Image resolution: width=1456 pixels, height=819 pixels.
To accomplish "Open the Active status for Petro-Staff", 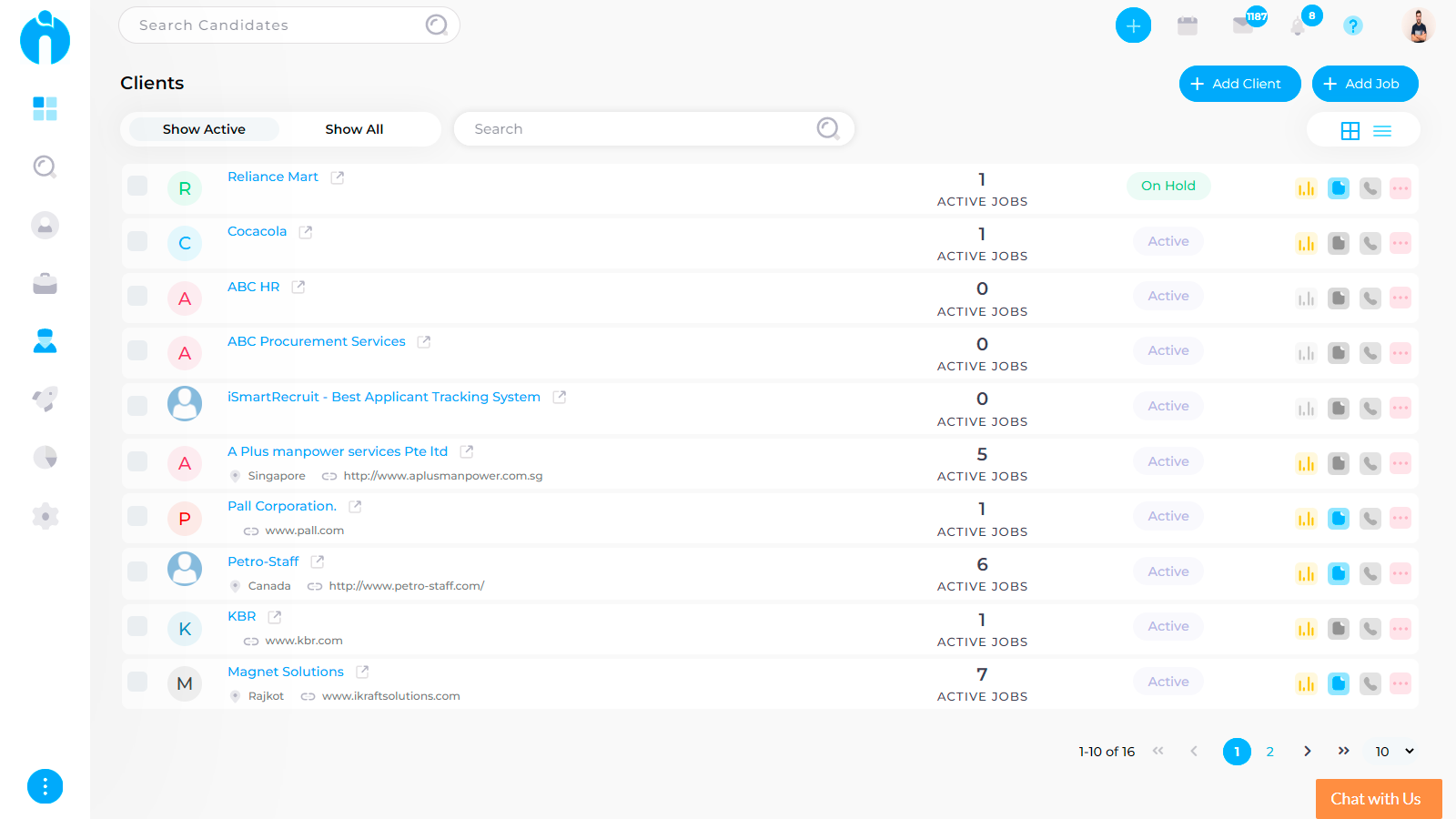I will [1168, 571].
